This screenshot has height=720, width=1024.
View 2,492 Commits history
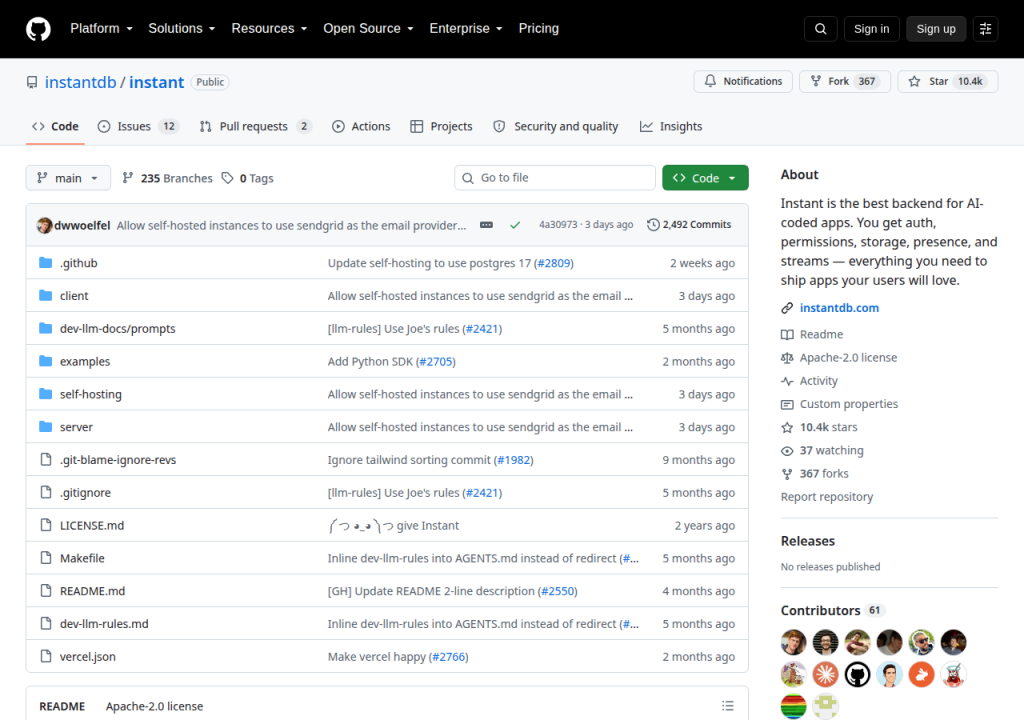(x=689, y=225)
